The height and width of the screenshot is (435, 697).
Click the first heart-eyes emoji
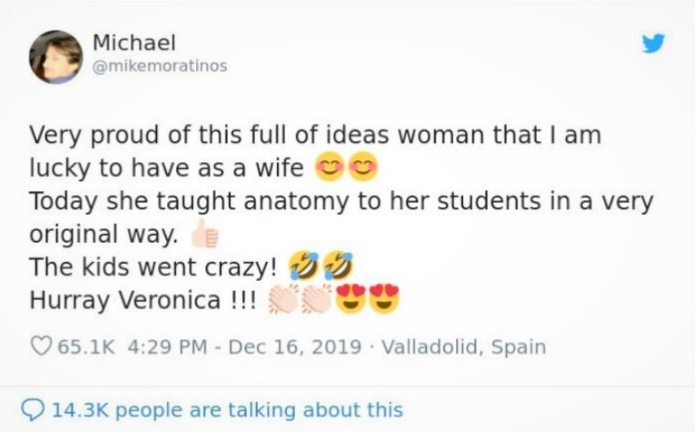click(x=351, y=299)
